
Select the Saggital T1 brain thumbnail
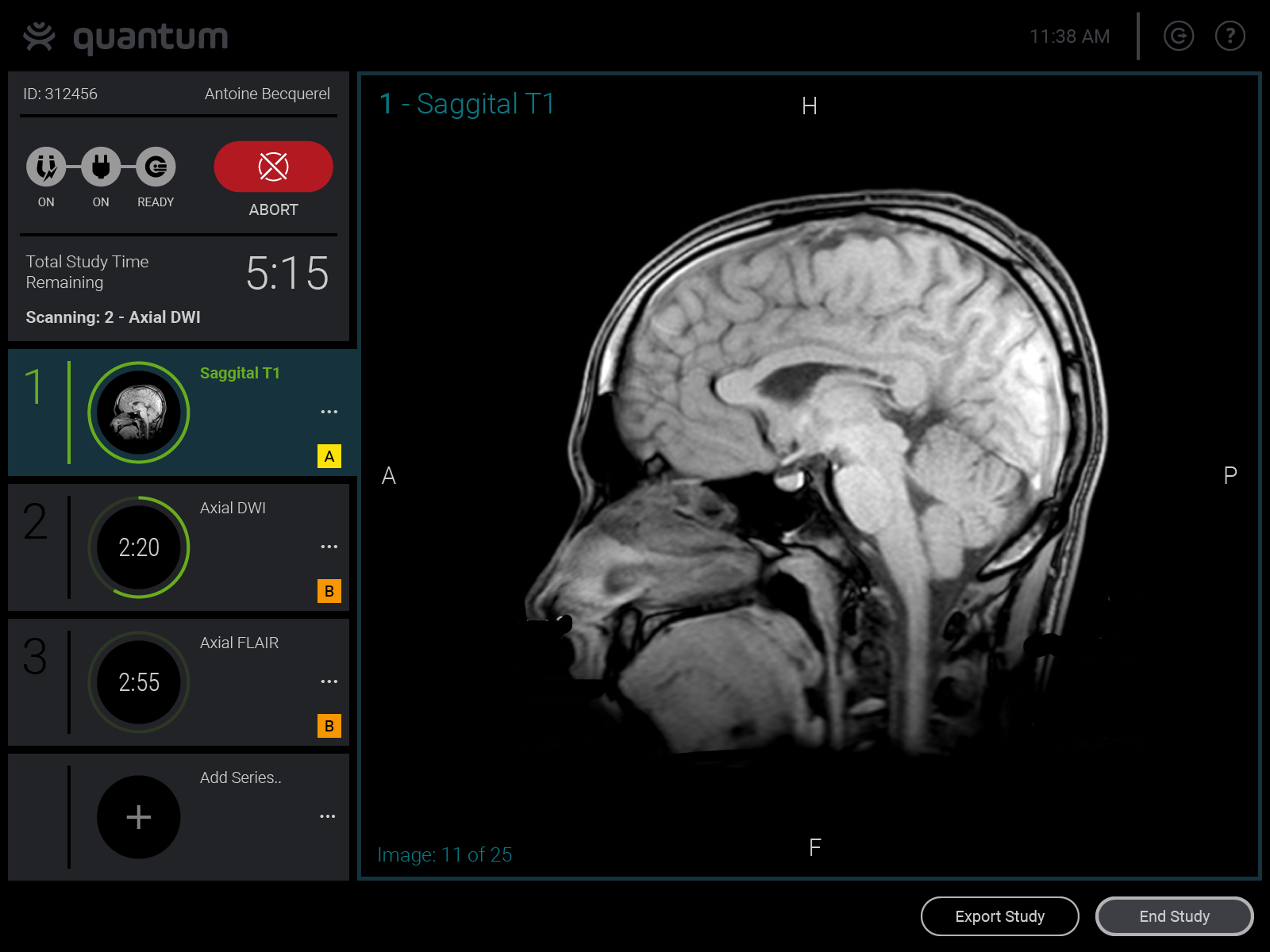coord(139,413)
